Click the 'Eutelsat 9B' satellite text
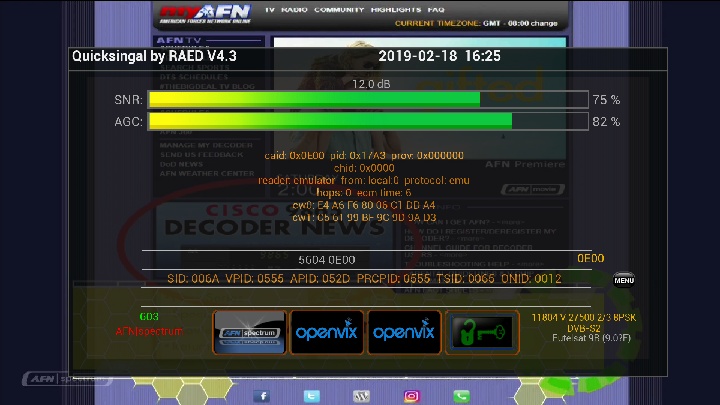 [591, 338]
